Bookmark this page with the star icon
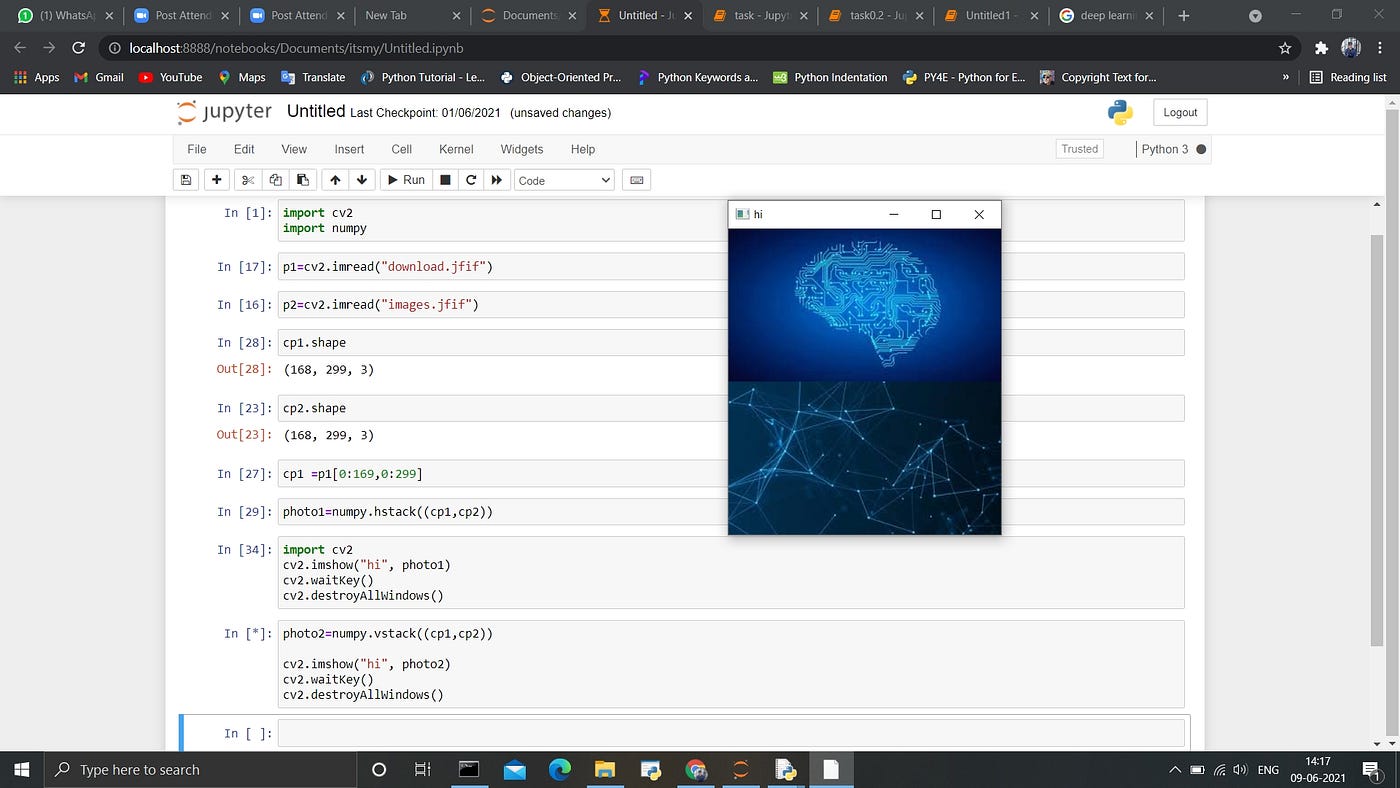This screenshot has width=1400, height=788. pyautogui.click(x=1285, y=48)
